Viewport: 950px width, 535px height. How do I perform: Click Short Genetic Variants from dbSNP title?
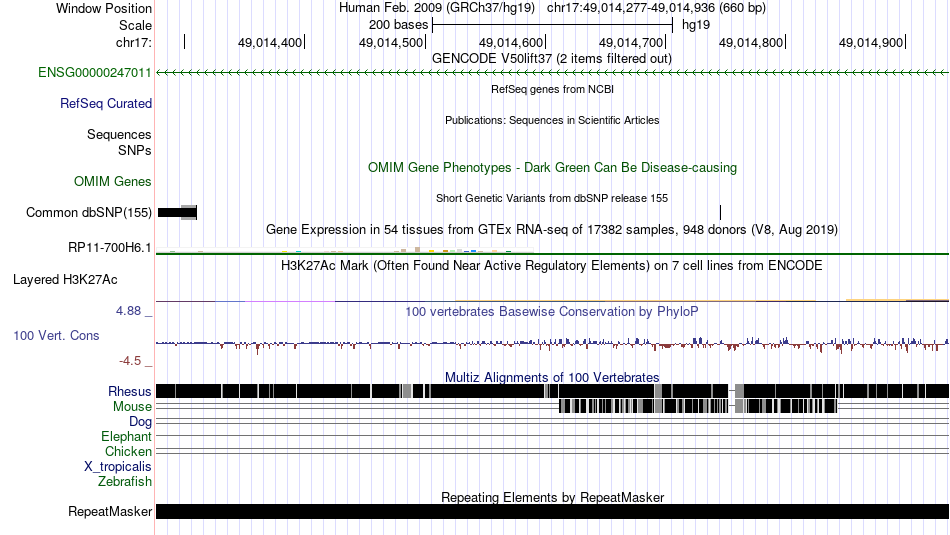(552, 199)
